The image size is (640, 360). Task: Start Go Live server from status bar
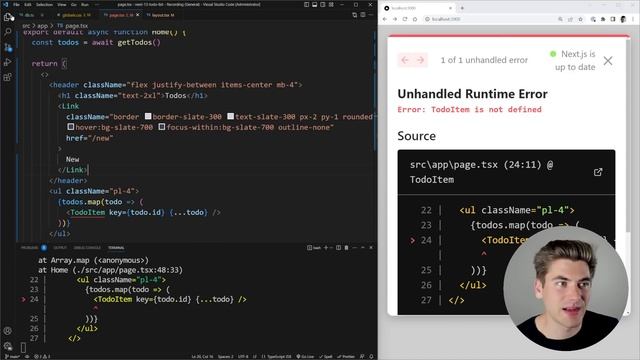305,357
